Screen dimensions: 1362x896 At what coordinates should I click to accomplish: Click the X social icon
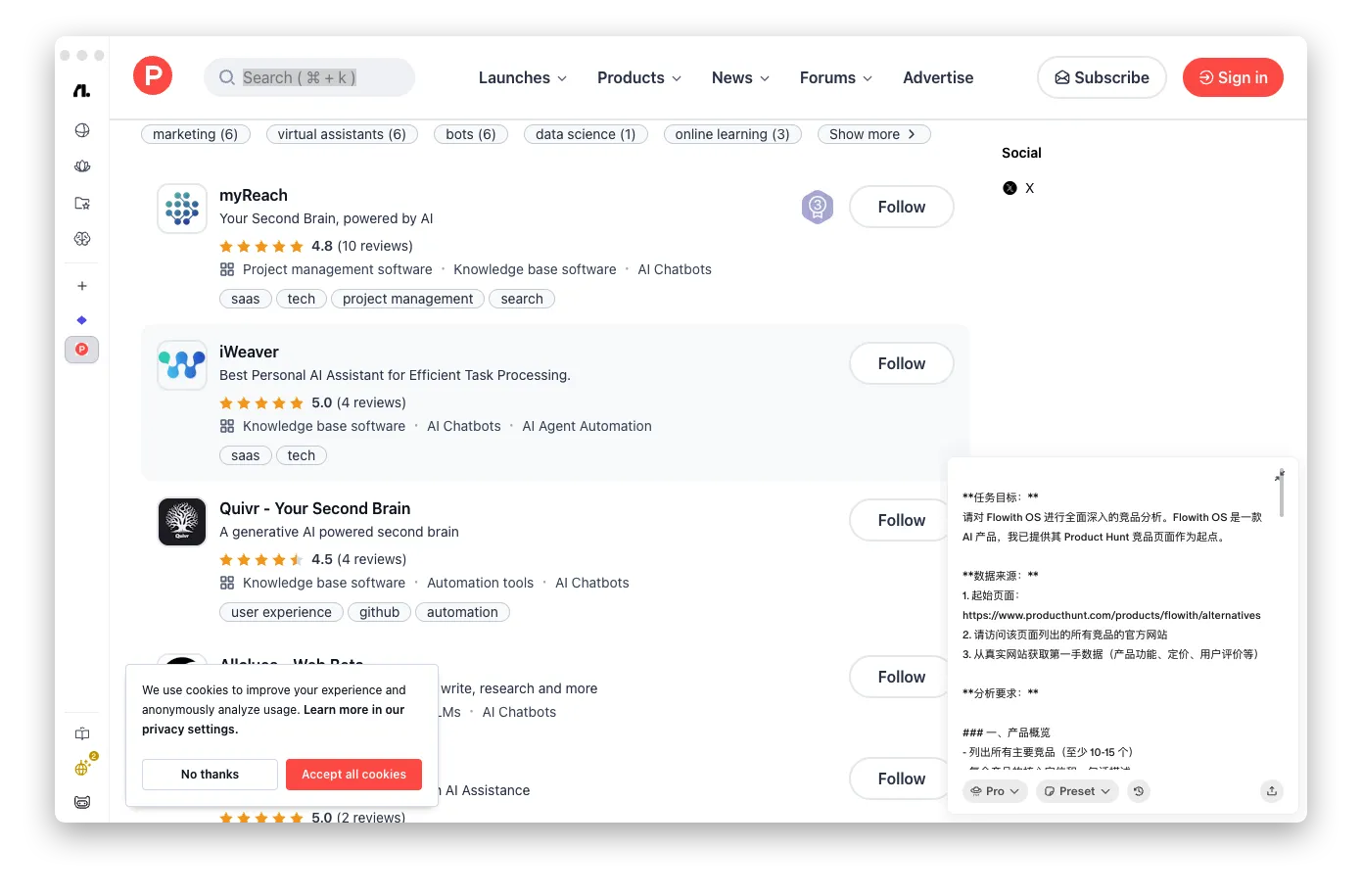tap(1010, 188)
